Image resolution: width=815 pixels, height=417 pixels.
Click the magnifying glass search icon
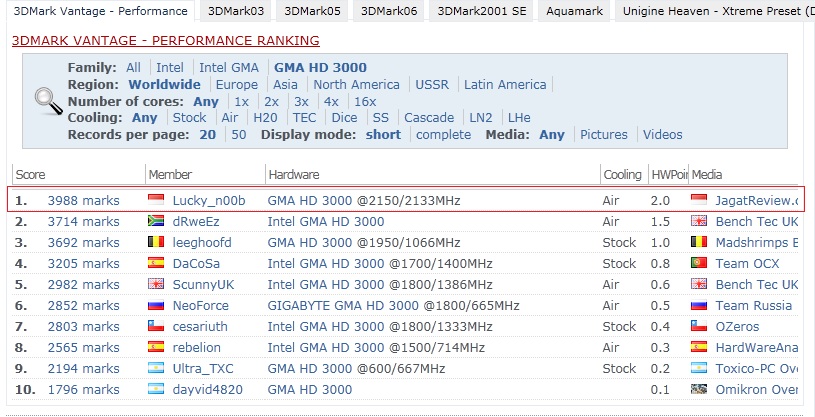point(48,101)
